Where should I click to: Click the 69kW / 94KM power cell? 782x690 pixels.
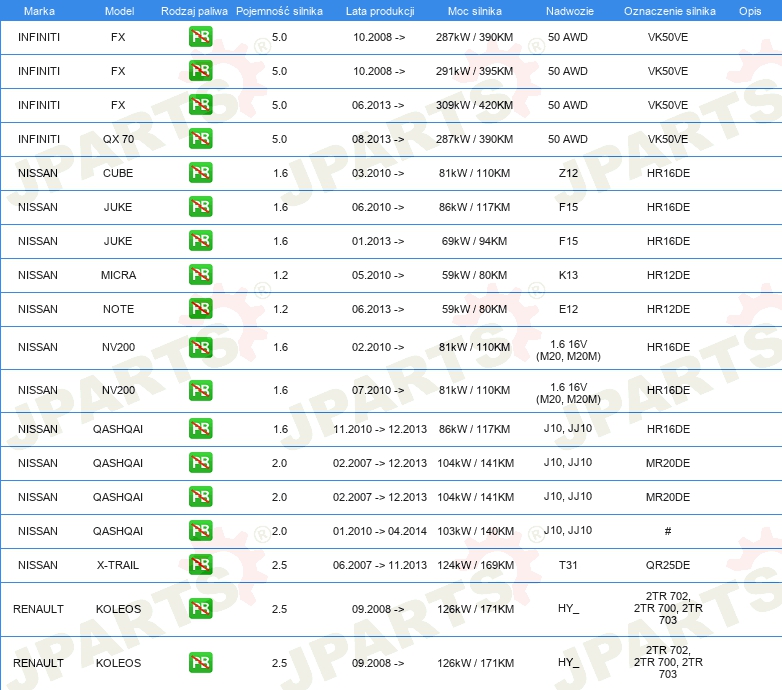point(474,241)
